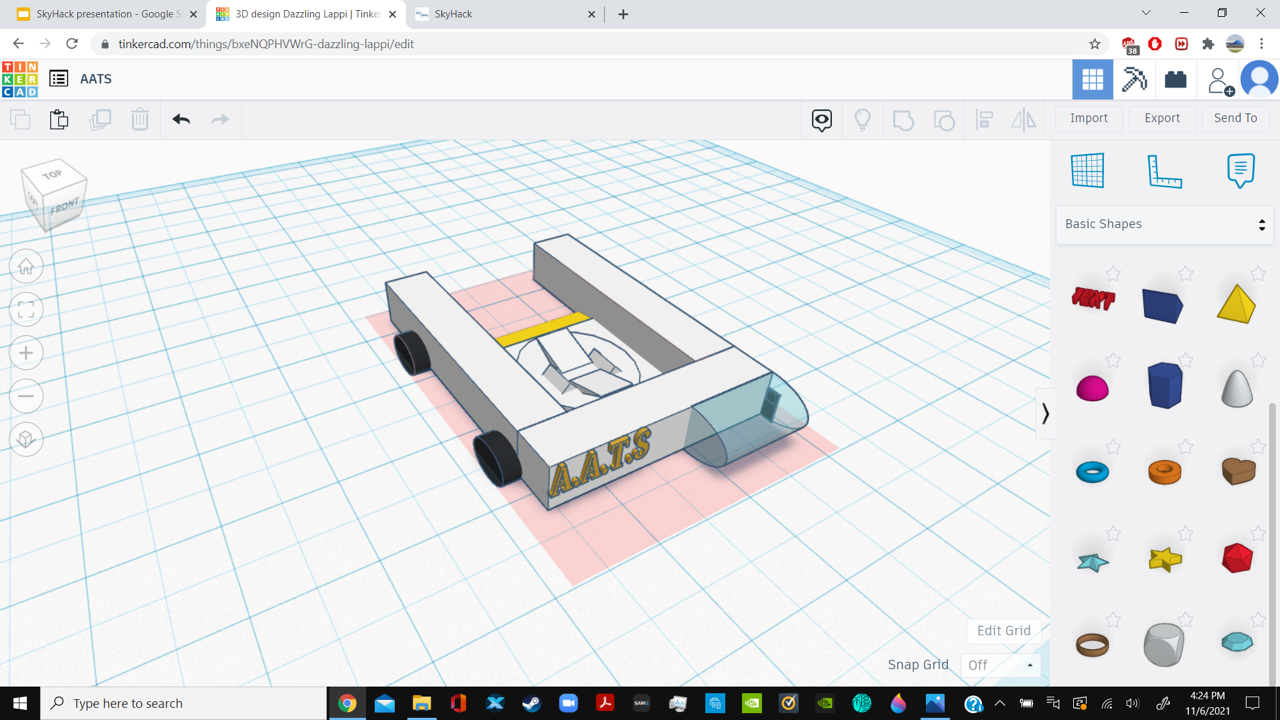This screenshot has height=720, width=1280.
Task: Click the Paste clipboard icon
Action: click(59, 119)
